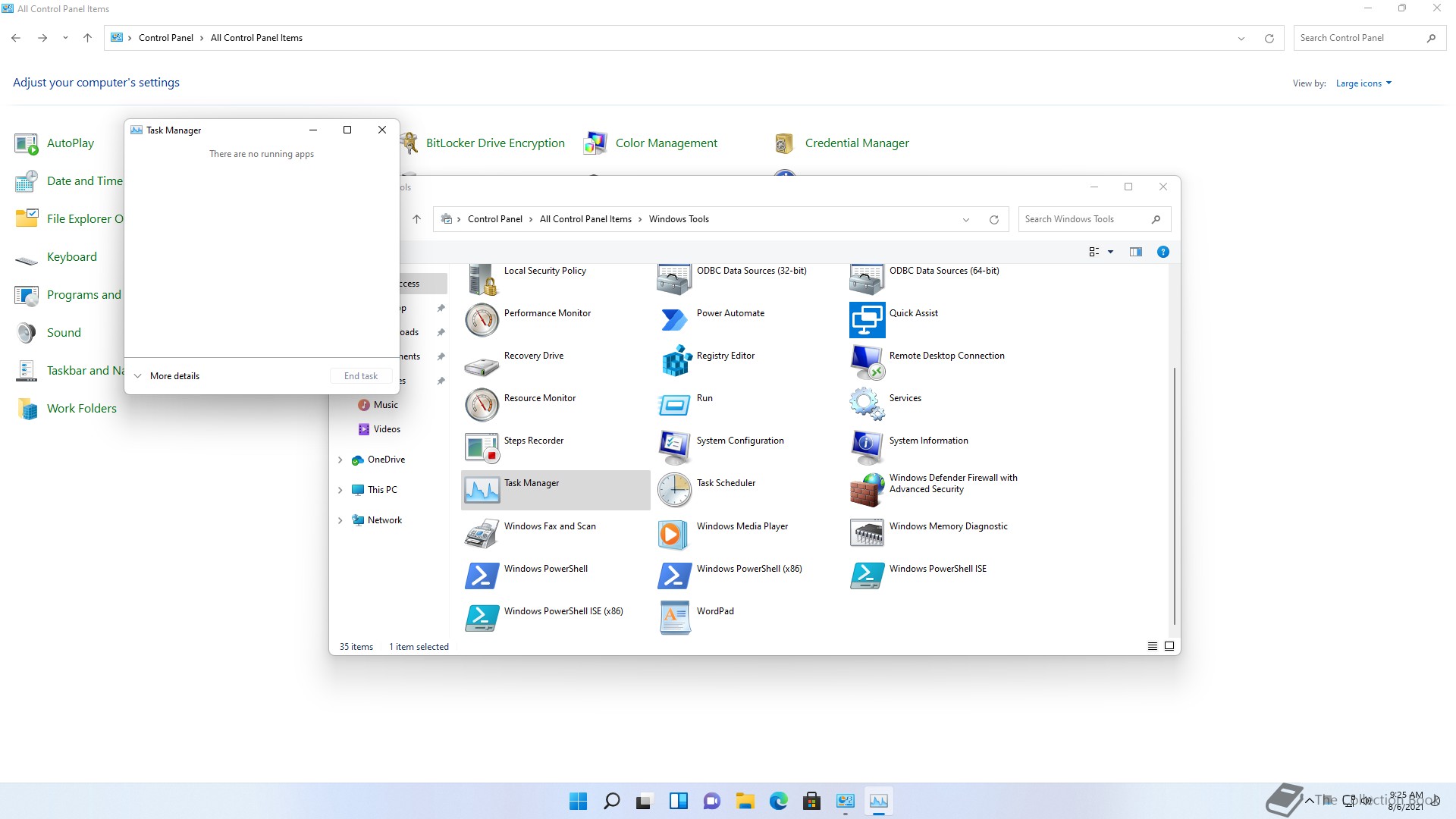This screenshot has height=819, width=1456.
Task: Expand OneDrive in navigation pane
Action: [340, 460]
